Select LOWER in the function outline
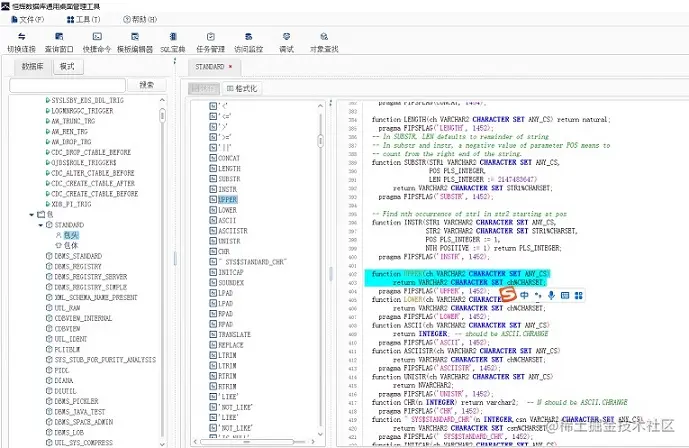689x448 pixels. click(228, 210)
